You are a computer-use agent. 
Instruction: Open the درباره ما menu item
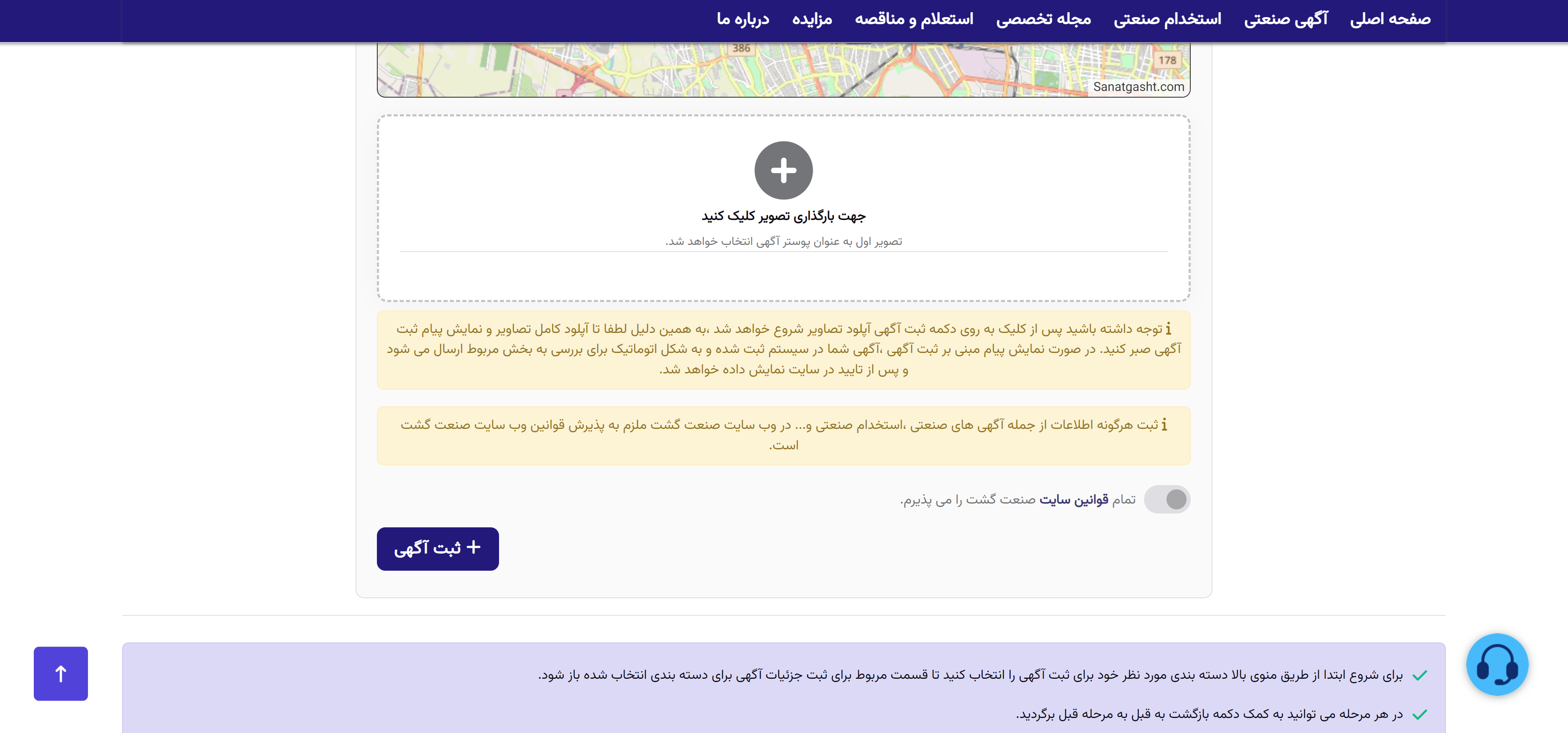pyautogui.click(x=743, y=20)
